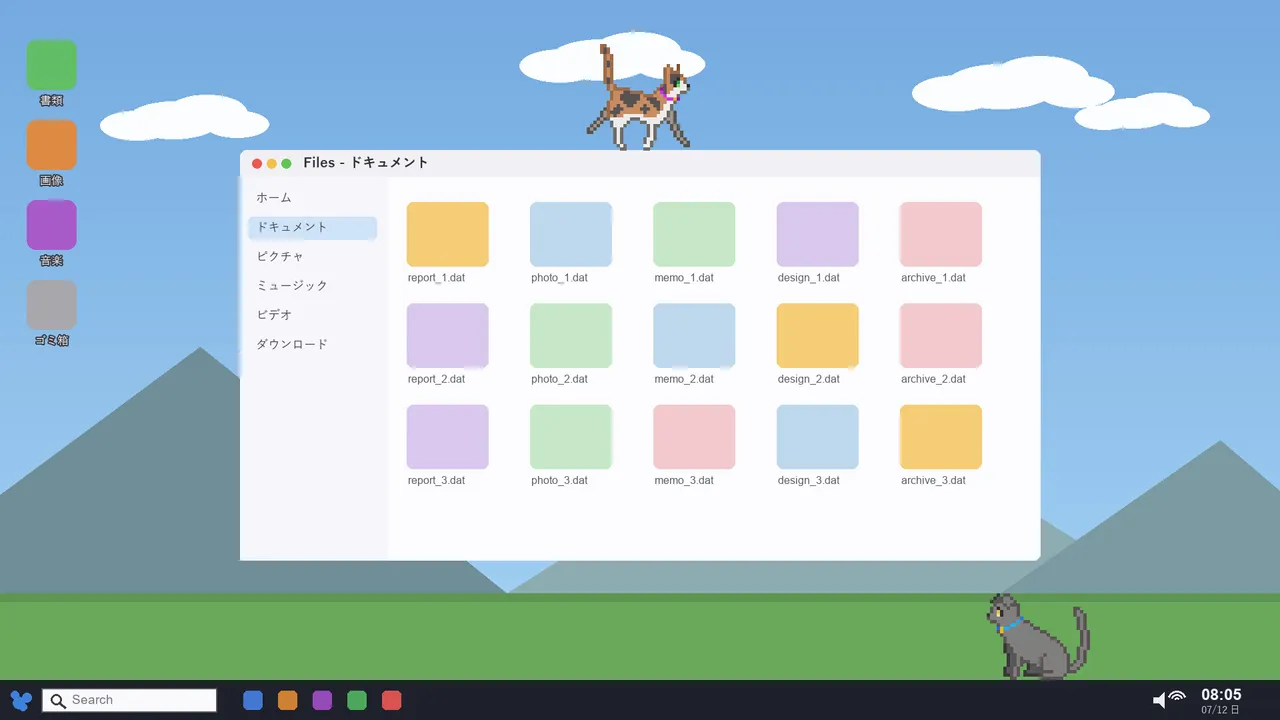Navigate to ダウンロード in the sidebar
The image size is (1280, 720).
point(313,345)
